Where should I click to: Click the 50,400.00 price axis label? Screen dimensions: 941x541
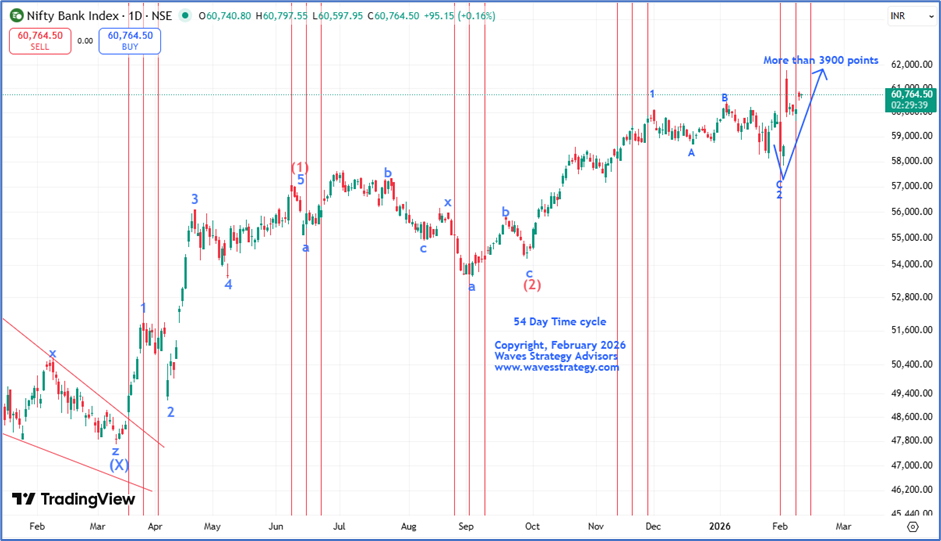(x=912, y=364)
